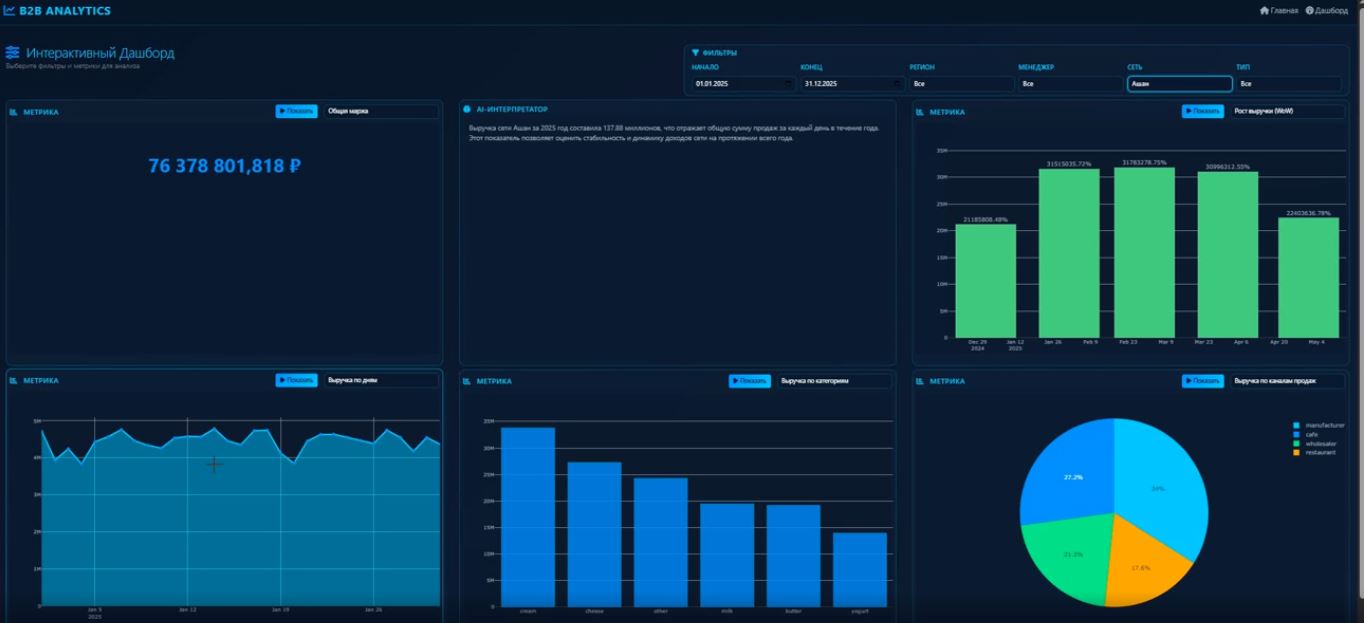This screenshot has height=623, width=1364.
Task: Click the ФИЛЬТРЫ section label
Action: (x=720, y=53)
